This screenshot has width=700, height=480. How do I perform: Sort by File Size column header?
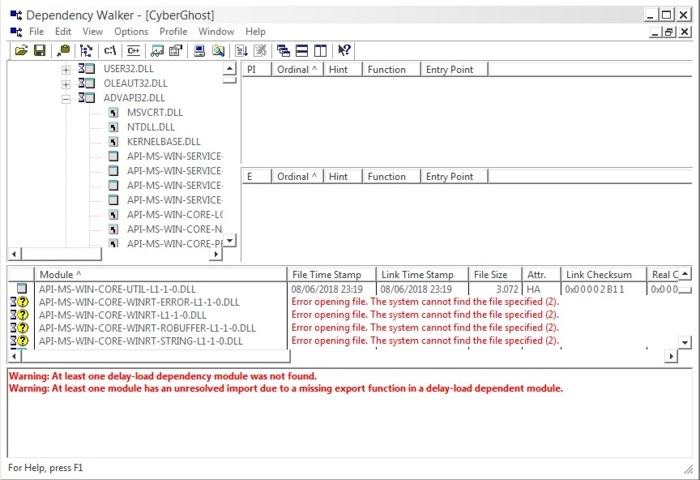[495, 275]
